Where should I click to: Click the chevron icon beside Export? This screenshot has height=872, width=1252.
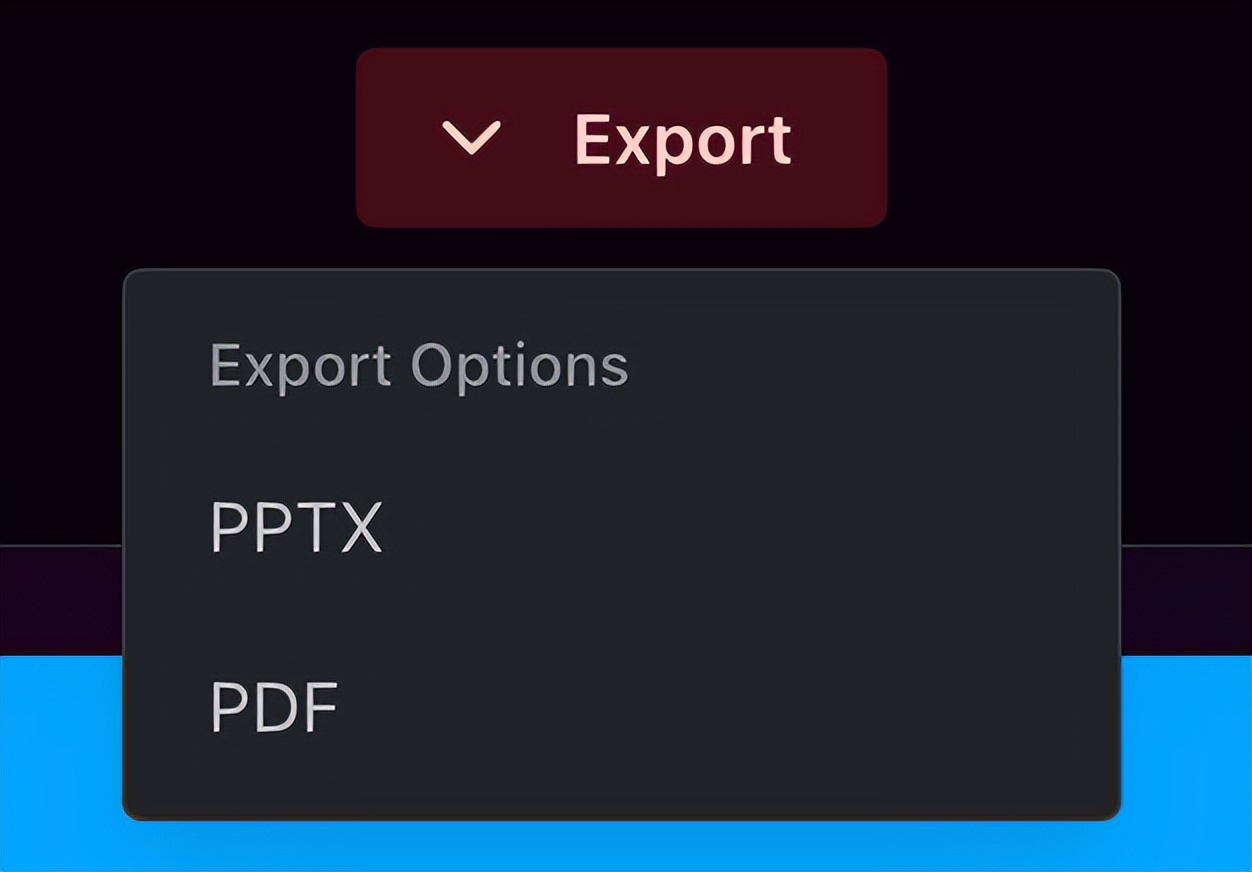point(471,138)
